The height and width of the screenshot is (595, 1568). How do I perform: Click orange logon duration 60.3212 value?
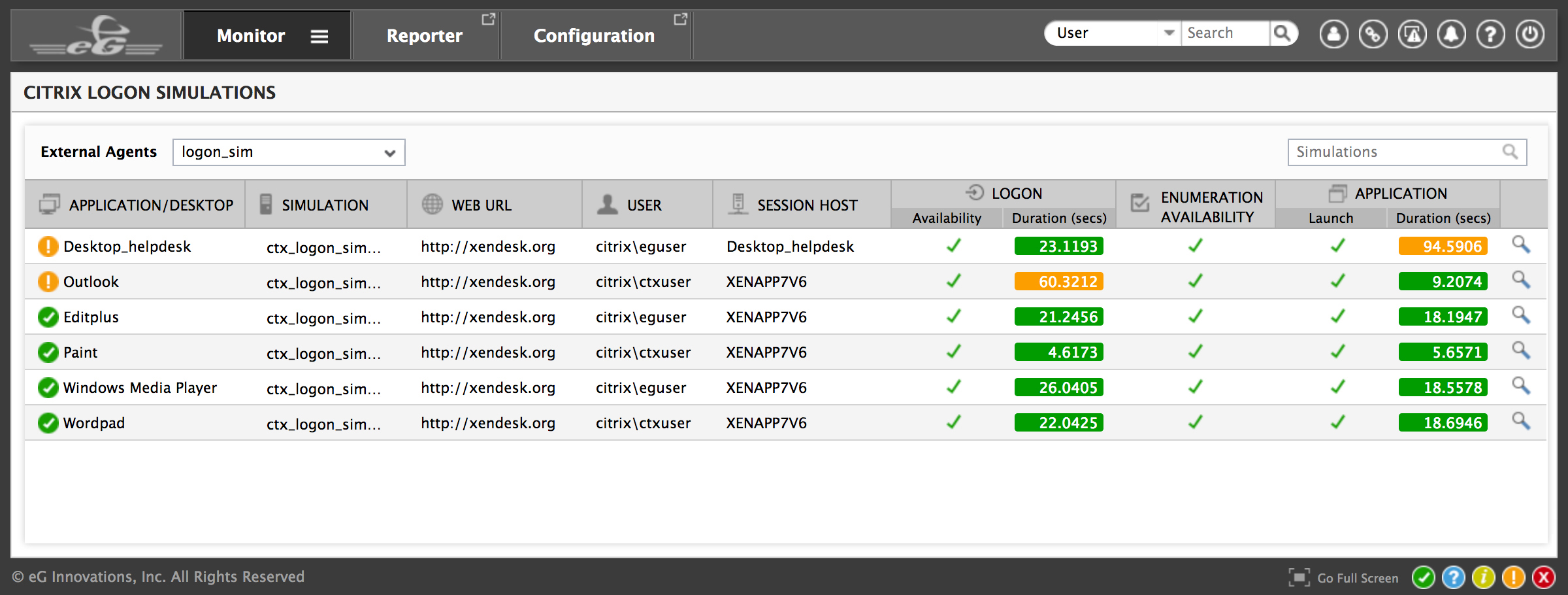[x=1059, y=282]
